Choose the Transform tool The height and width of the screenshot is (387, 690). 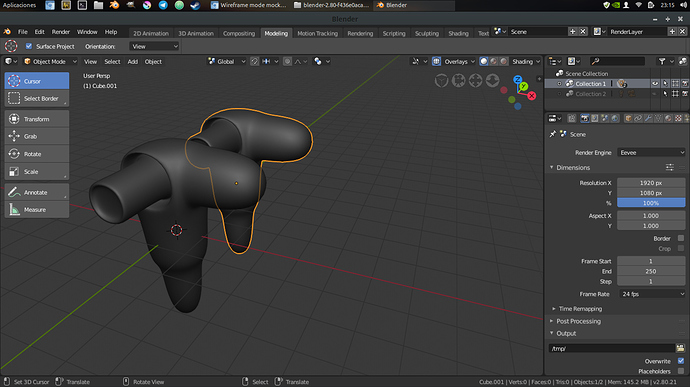[37, 119]
